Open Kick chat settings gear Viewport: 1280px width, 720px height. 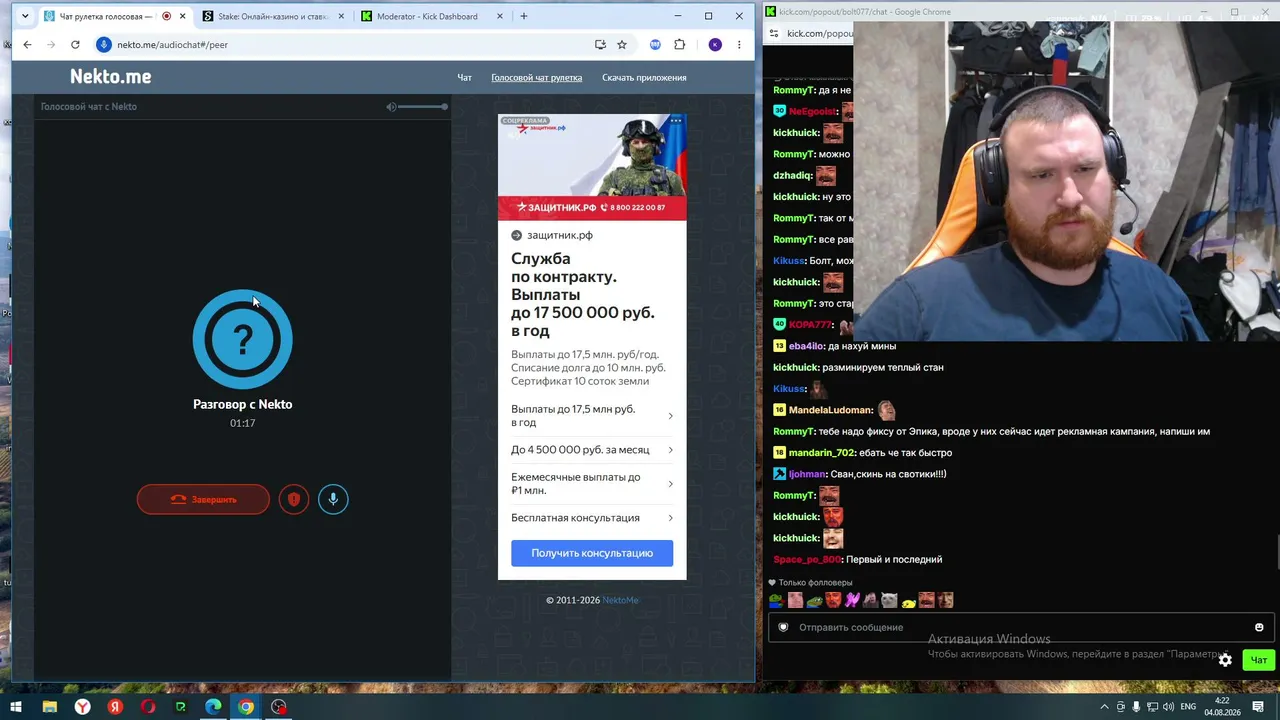pos(1225,660)
